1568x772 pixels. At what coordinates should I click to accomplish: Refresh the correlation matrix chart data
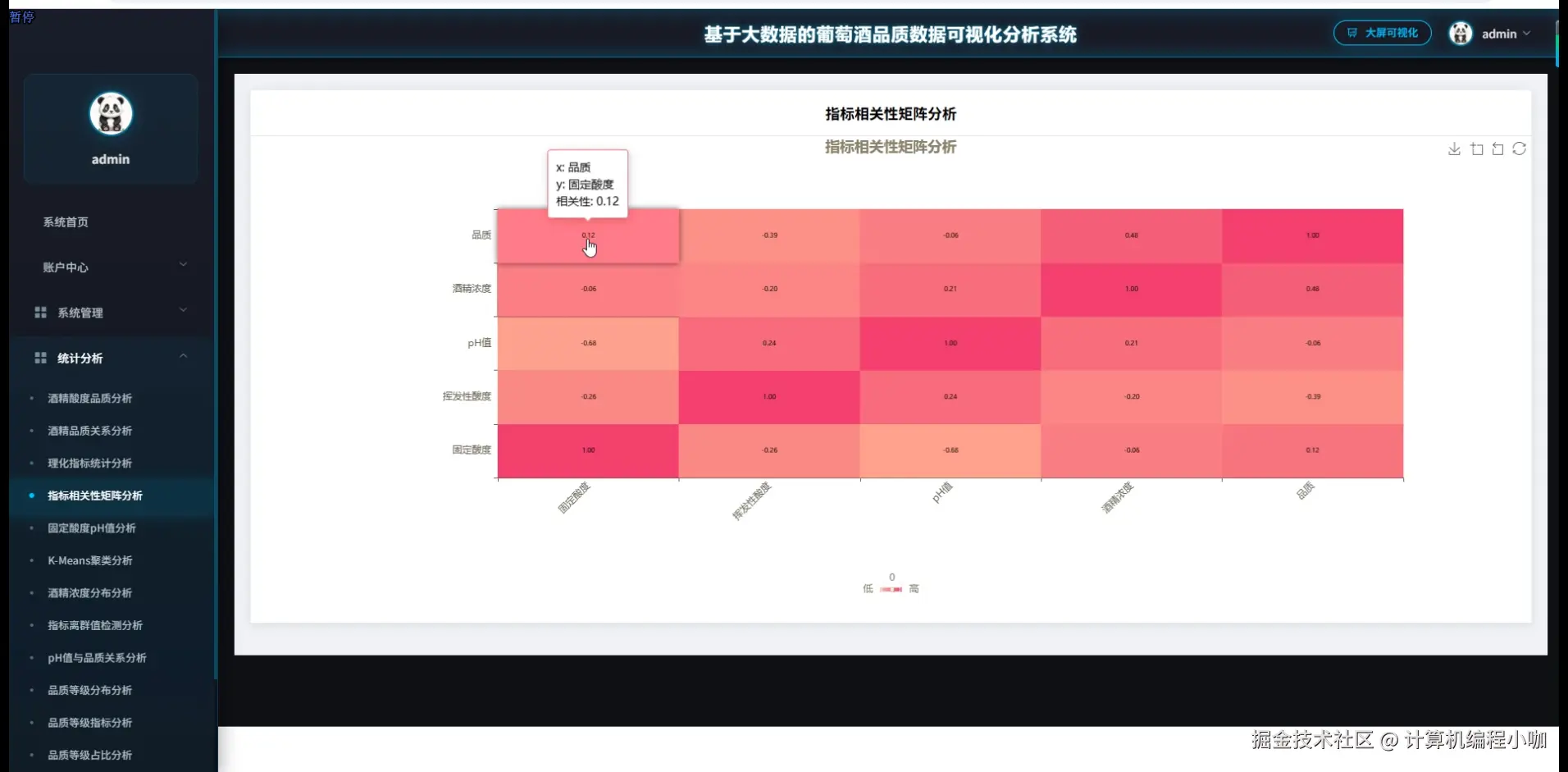pos(1520,148)
